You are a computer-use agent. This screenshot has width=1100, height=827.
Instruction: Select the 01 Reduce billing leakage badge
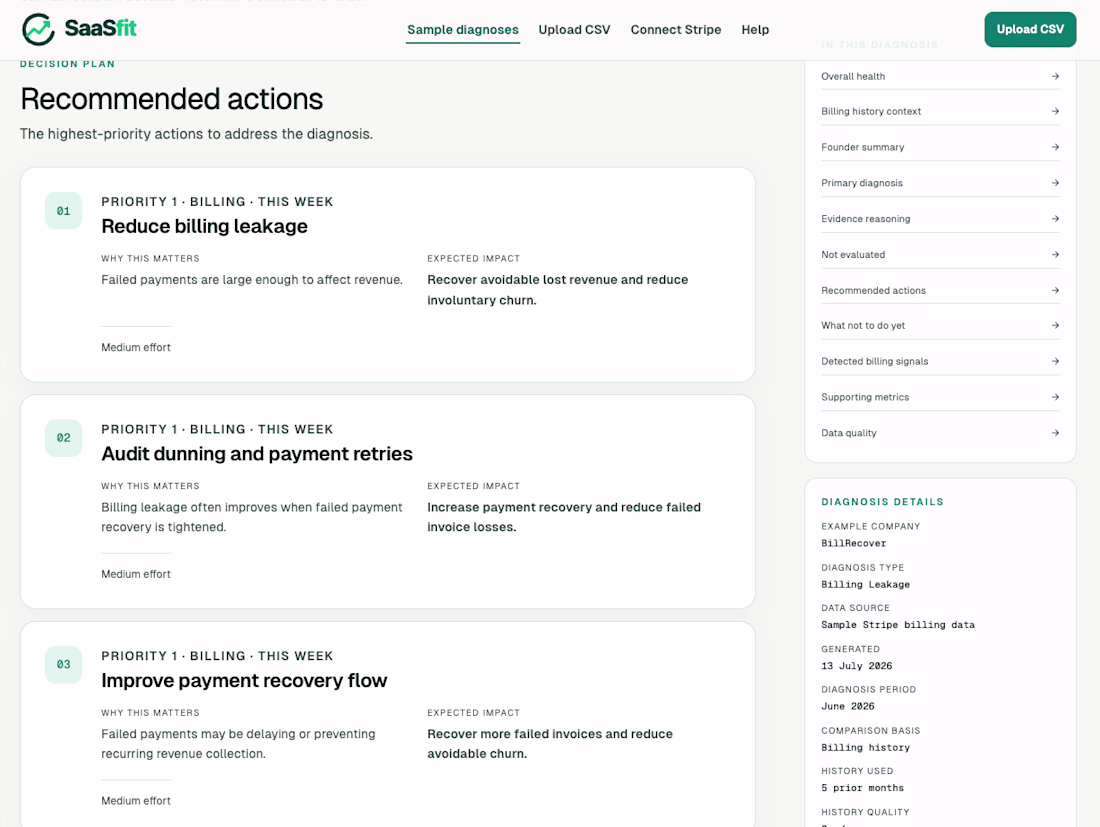pyautogui.click(x=64, y=210)
